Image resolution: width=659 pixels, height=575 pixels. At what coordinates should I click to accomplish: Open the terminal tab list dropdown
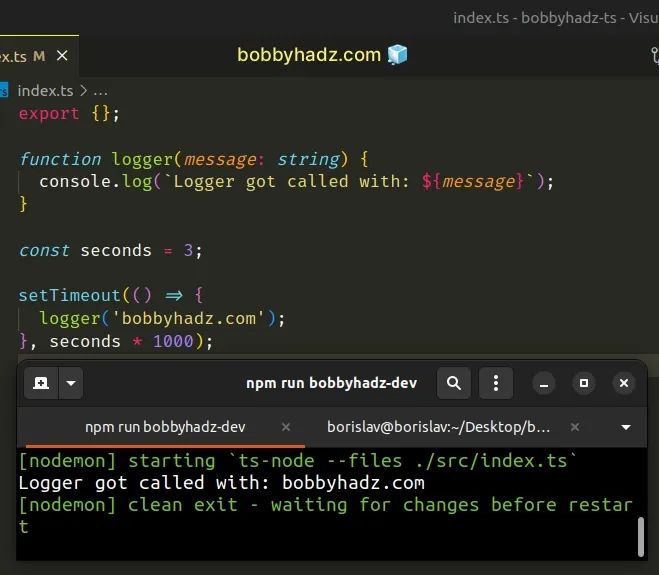(626, 427)
